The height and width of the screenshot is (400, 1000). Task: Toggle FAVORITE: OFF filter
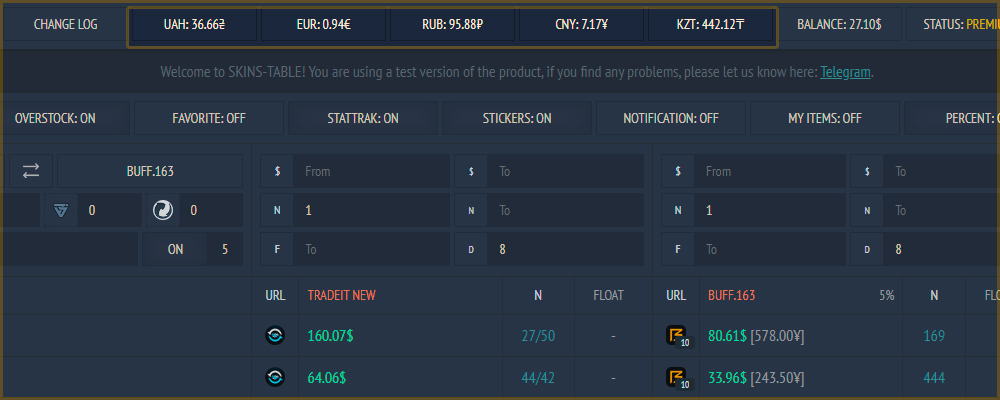coord(209,118)
